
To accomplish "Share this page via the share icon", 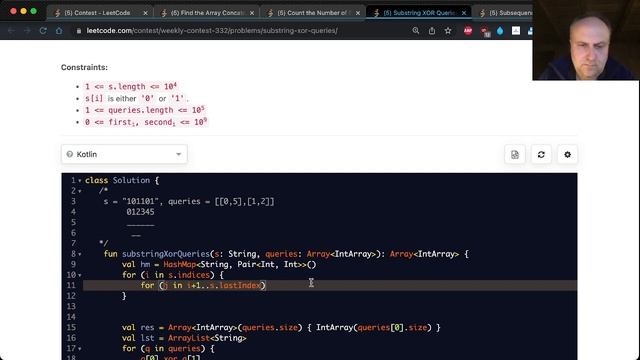I will 432,31.
